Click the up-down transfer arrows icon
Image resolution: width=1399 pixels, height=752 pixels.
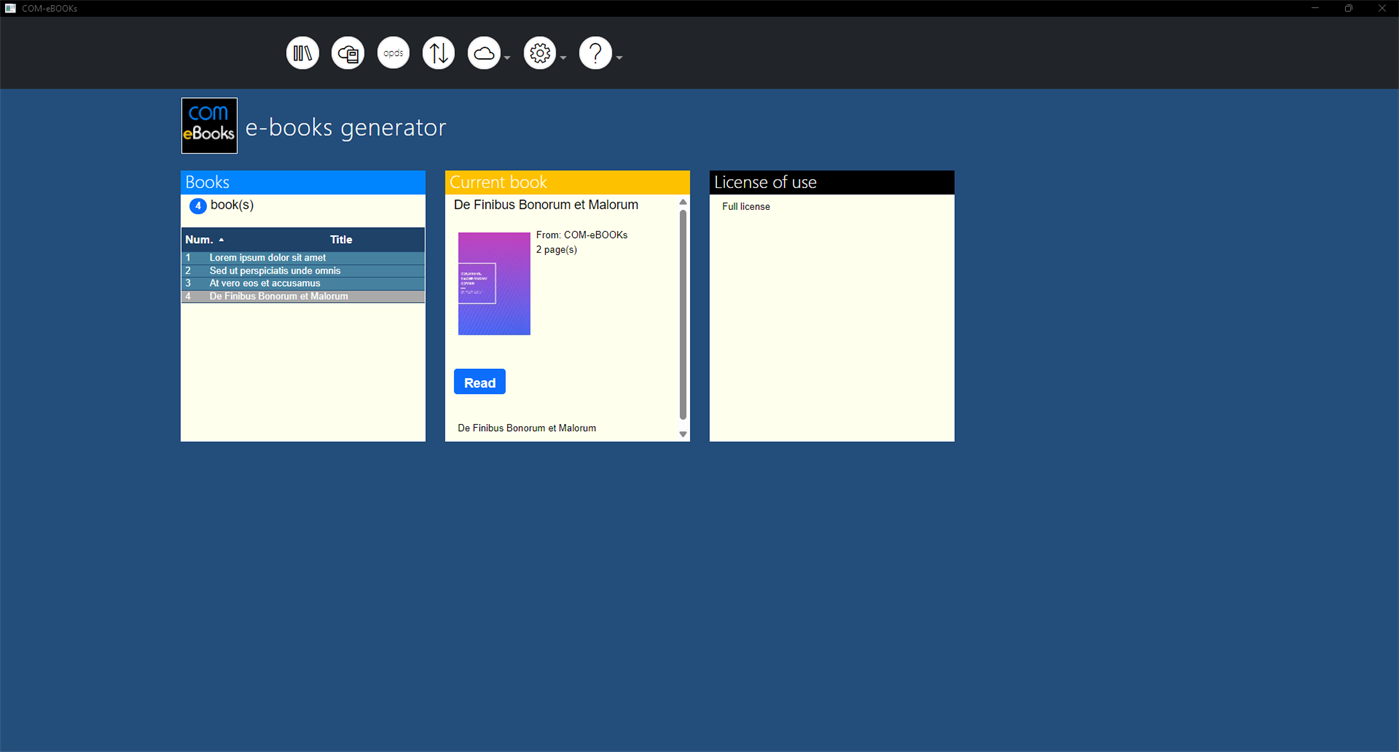[x=437, y=52]
